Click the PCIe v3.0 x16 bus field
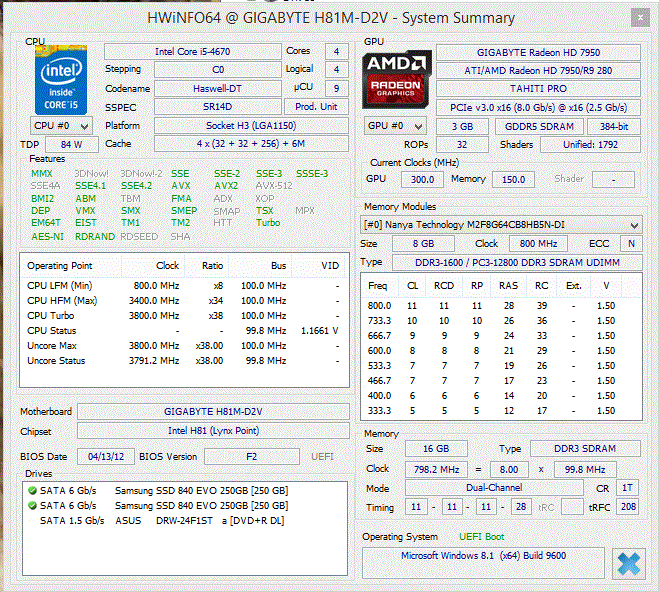The height and width of the screenshot is (592, 659). coord(538,108)
